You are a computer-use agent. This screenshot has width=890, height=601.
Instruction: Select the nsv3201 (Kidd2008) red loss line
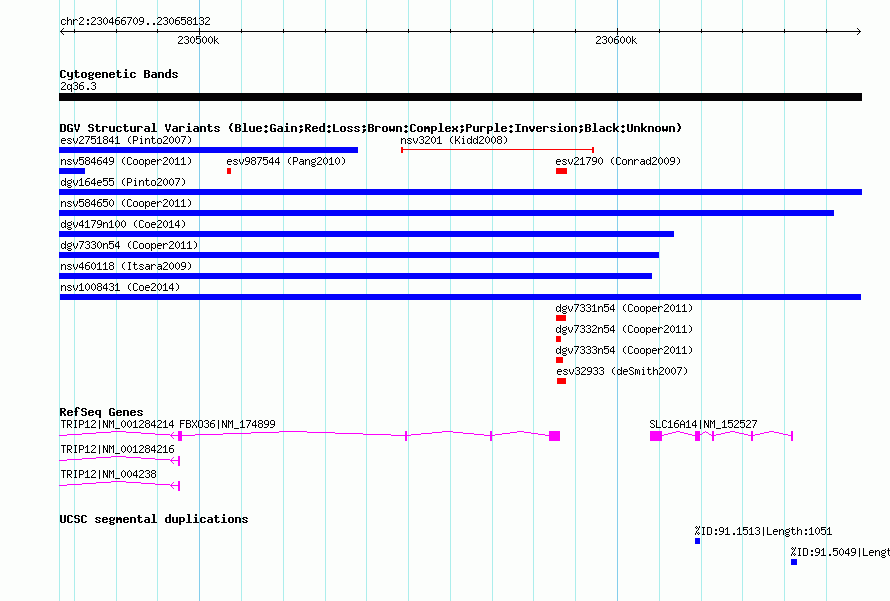[497, 150]
